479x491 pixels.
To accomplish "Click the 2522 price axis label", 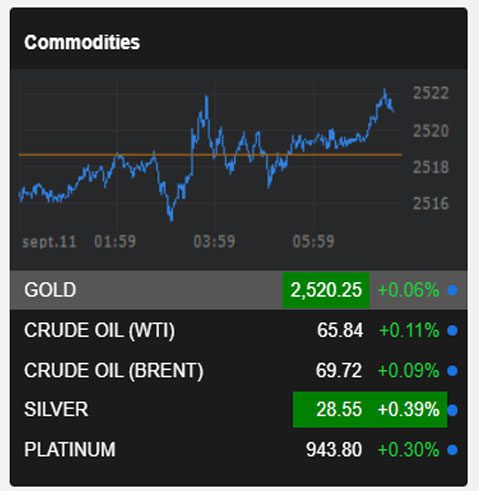I will pyautogui.click(x=431, y=93).
